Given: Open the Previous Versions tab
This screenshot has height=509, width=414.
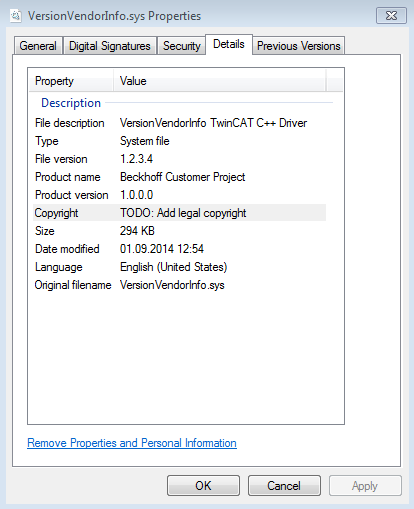Looking at the screenshot, I should (299, 46).
